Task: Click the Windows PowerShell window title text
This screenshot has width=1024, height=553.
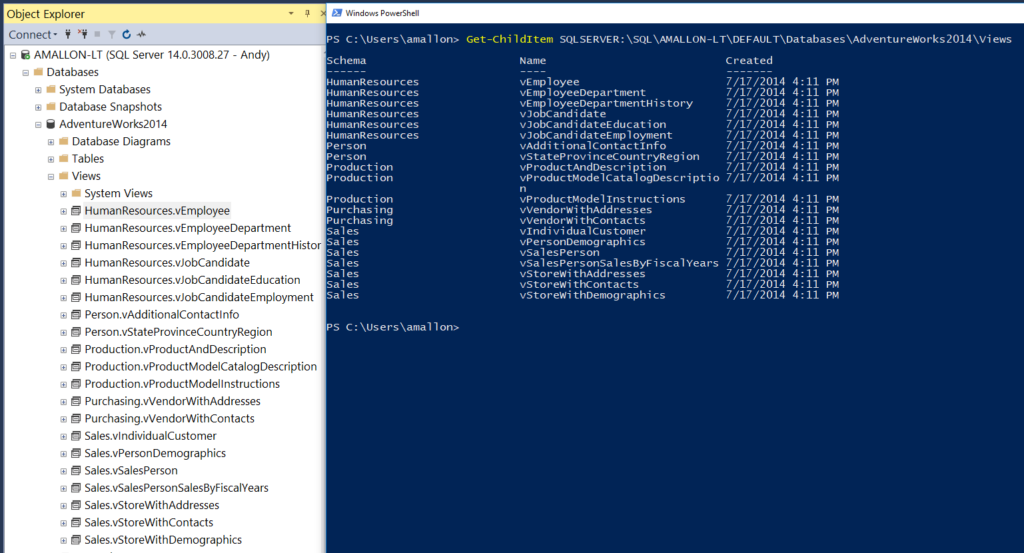Action: pos(382,13)
